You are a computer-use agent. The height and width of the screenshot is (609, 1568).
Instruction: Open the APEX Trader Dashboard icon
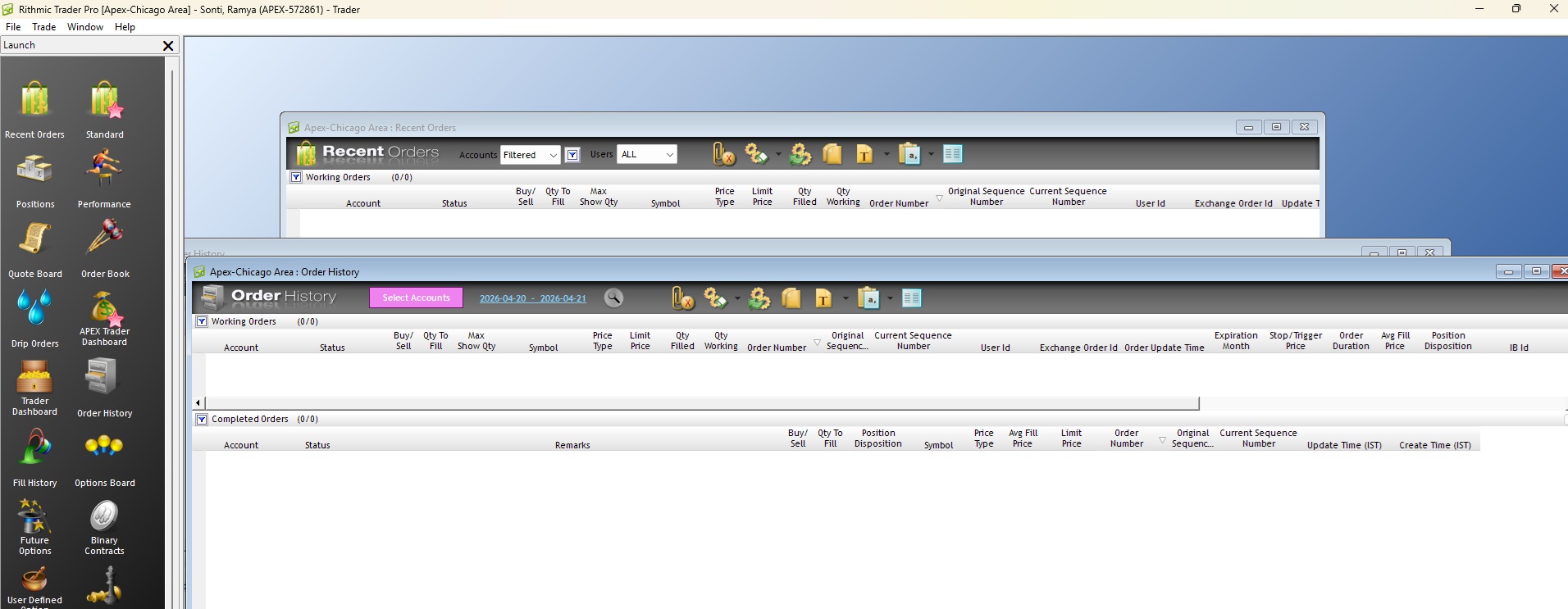coord(104,310)
